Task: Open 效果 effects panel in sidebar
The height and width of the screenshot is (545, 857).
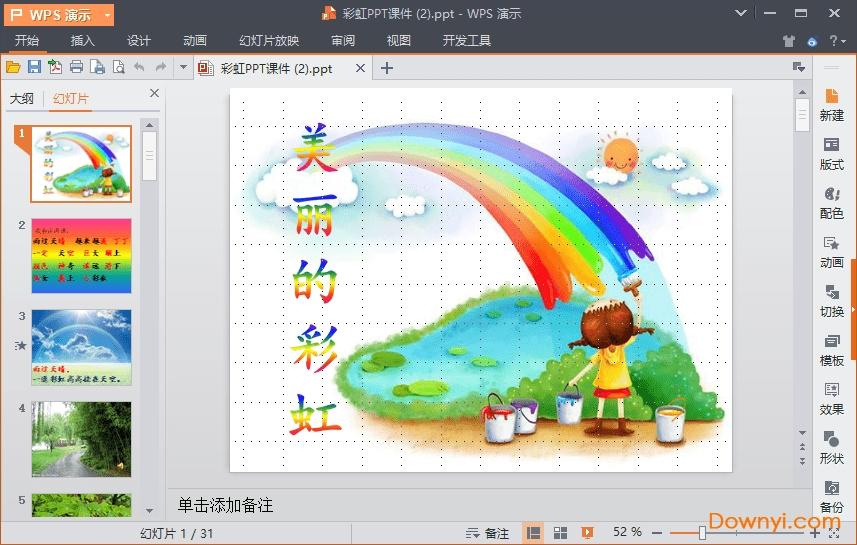Action: pyautogui.click(x=831, y=399)
